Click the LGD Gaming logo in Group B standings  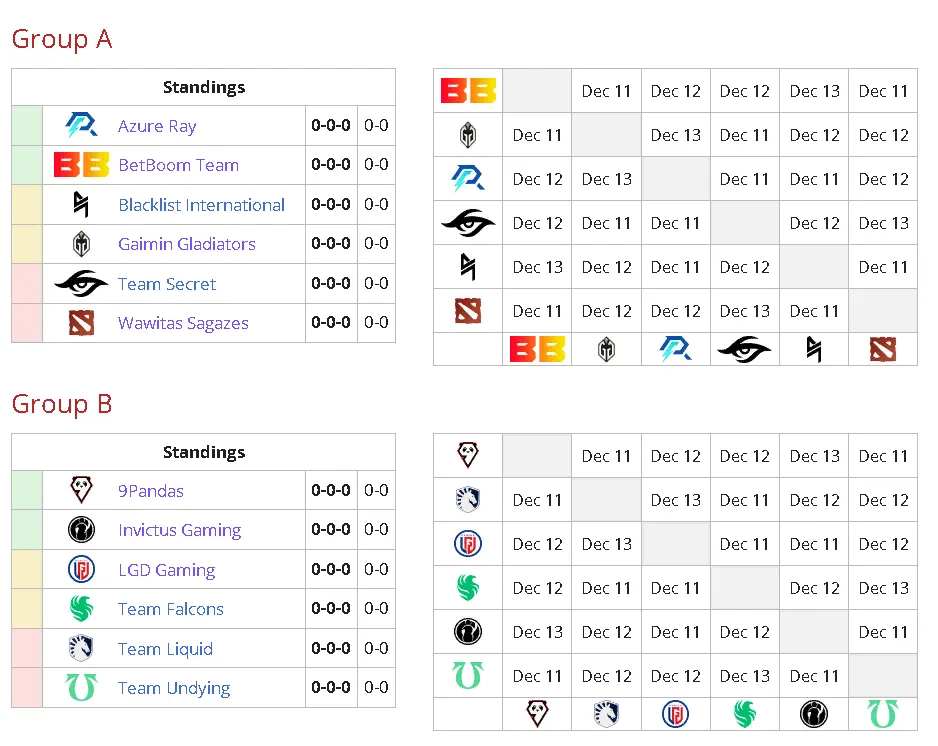[81, 570]
